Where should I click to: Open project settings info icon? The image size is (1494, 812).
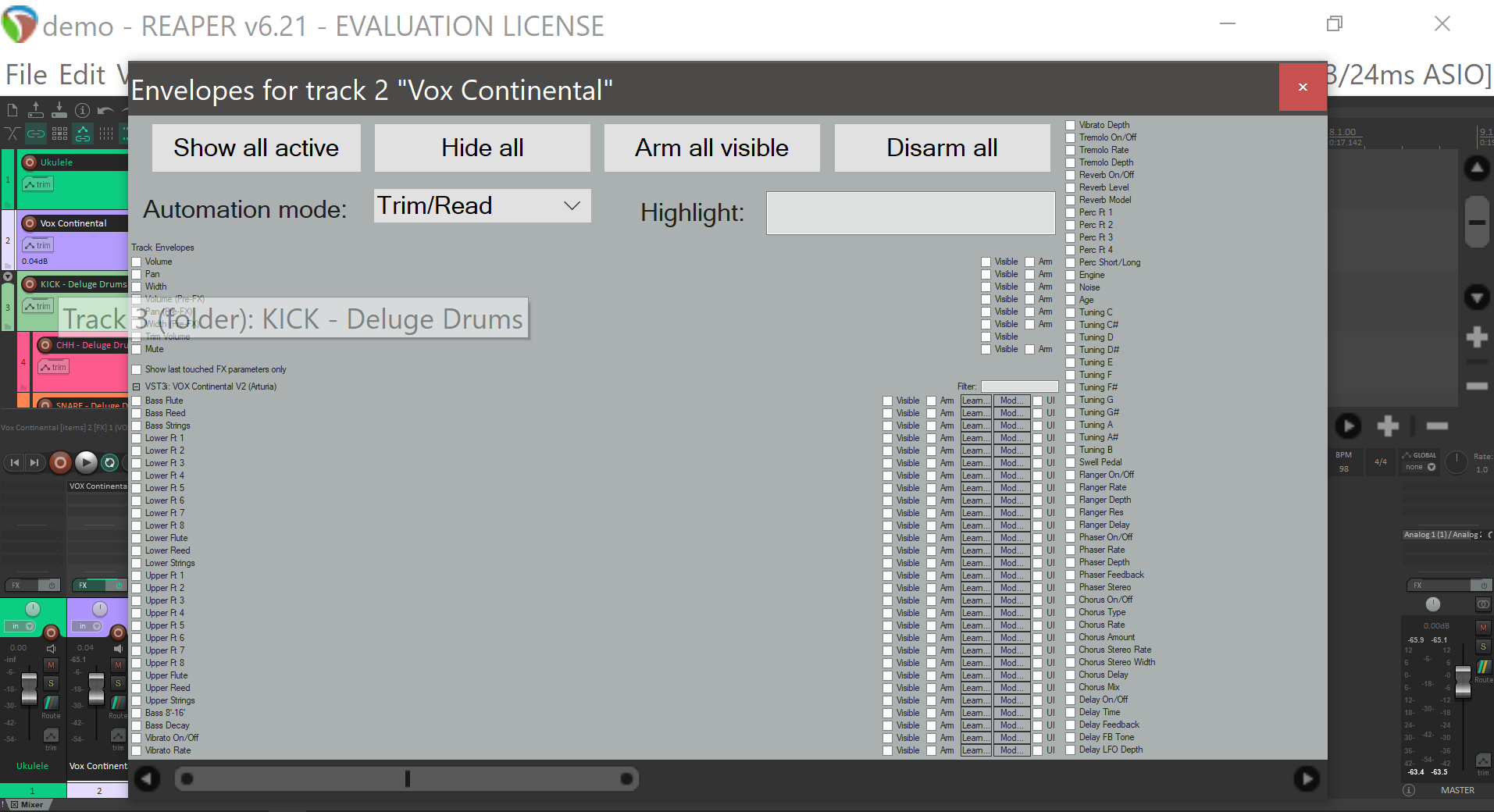82,110
